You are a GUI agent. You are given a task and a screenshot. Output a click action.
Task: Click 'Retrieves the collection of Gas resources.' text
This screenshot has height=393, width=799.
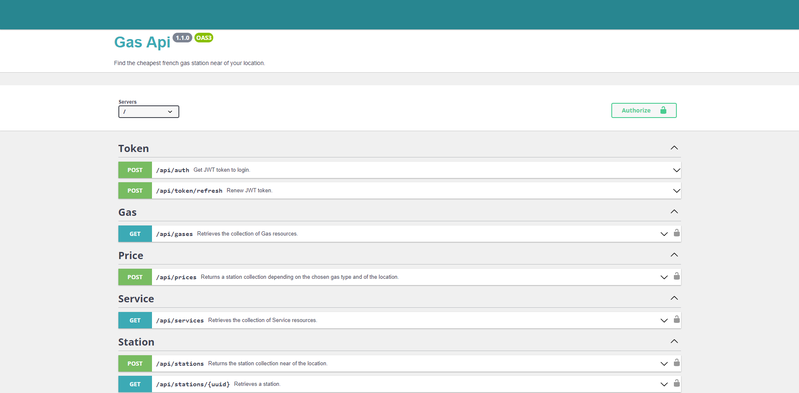[247, 234]
